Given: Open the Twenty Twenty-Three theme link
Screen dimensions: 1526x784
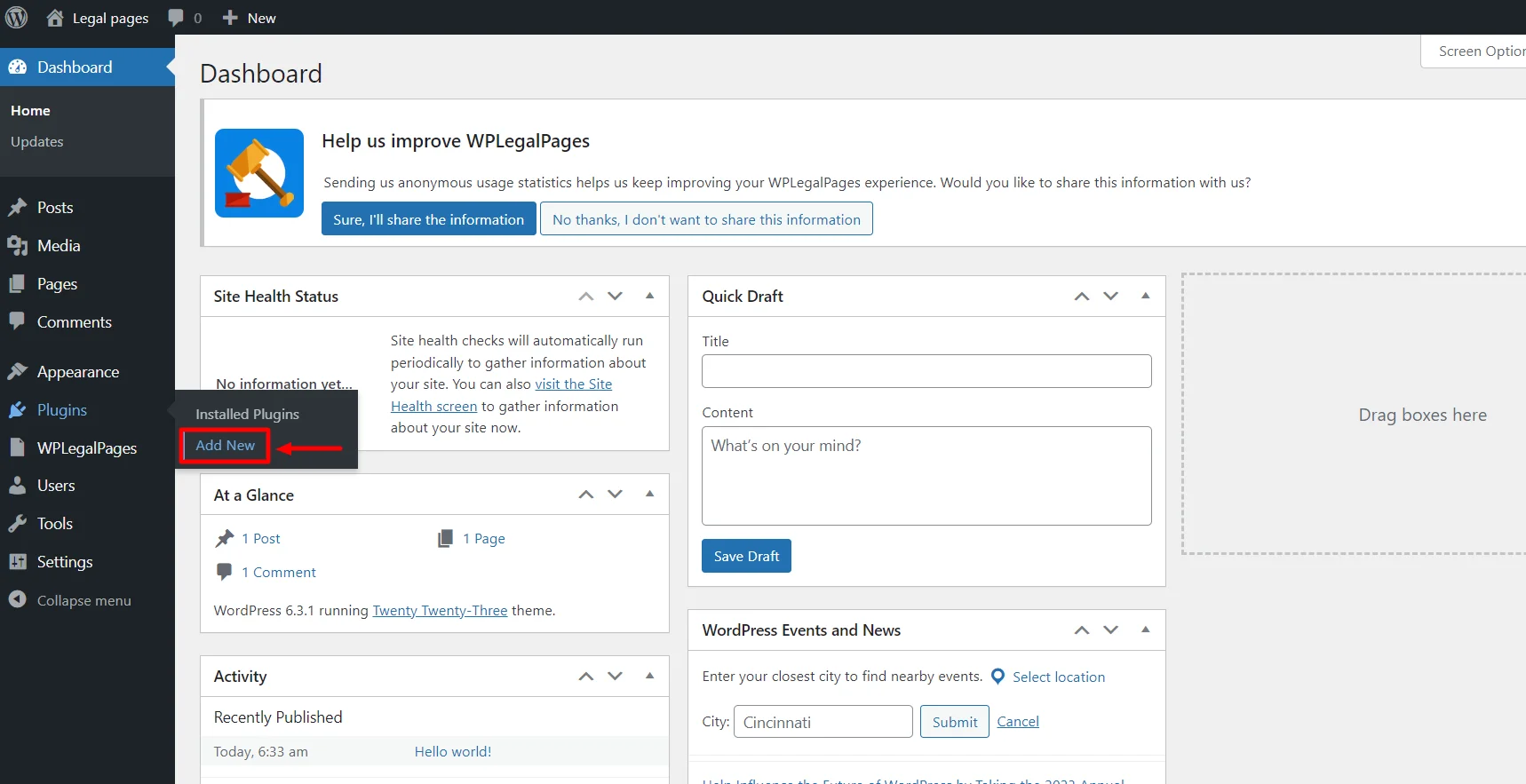Looking at the screenshot, I should pos(440,611).
